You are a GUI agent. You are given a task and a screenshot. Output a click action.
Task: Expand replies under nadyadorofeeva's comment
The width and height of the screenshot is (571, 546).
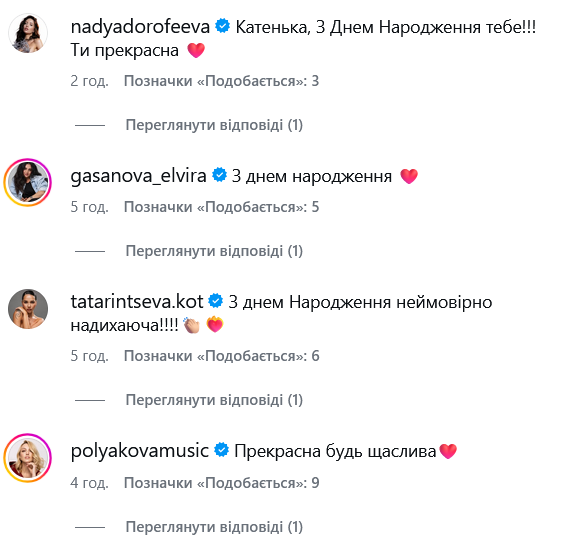[214, 125]
